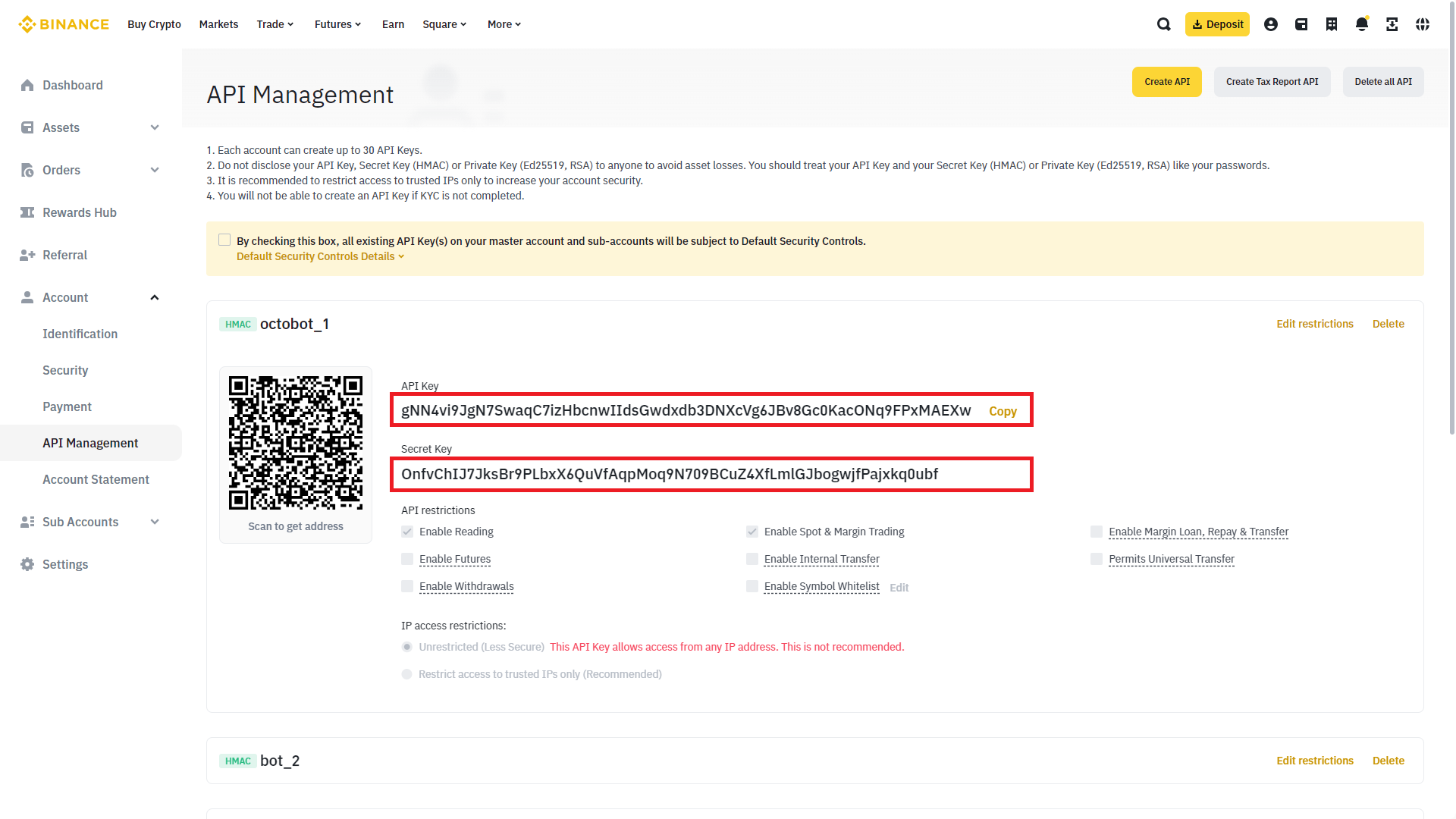Expand the Orders sidebar section chevron
Viewport: 1456px width, 819px height.
pyautogui.click(x=155, y=170)
